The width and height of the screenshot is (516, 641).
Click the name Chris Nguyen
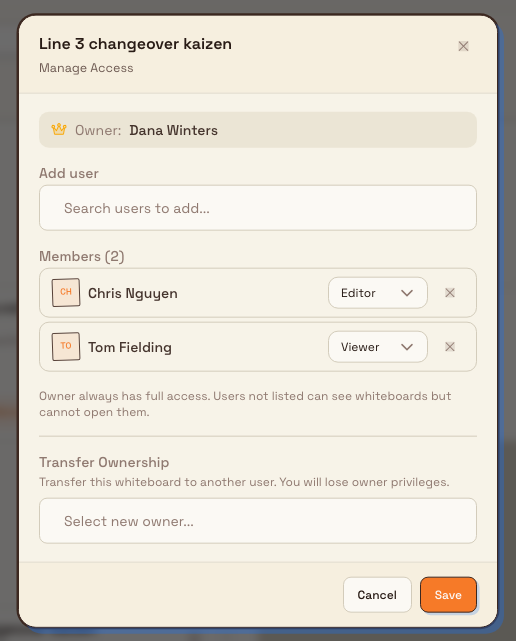(x=133, y=294)
